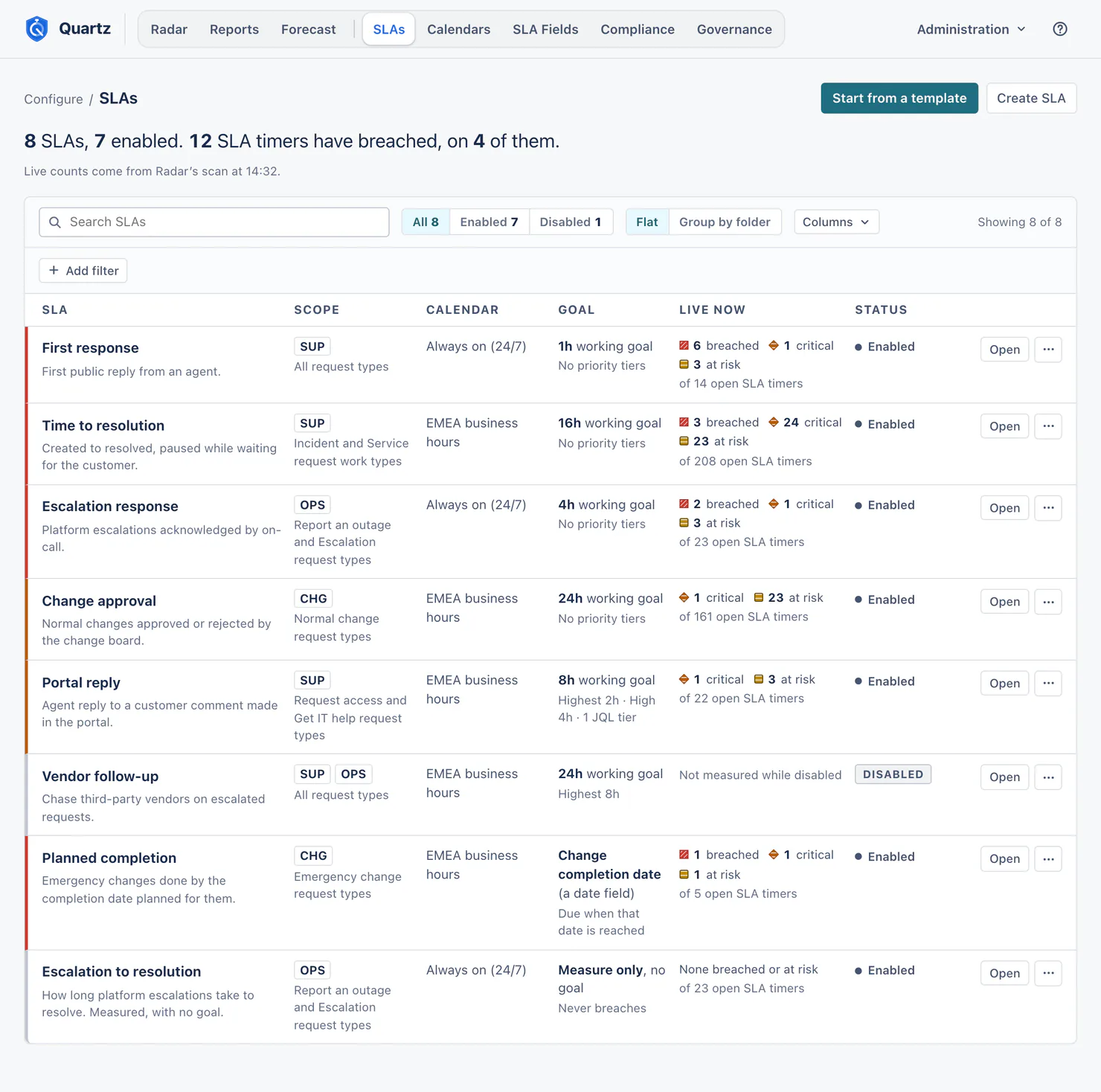1101x1092 pixels.
Task: Open the Columns dropdown
Action: click(836, 222)
